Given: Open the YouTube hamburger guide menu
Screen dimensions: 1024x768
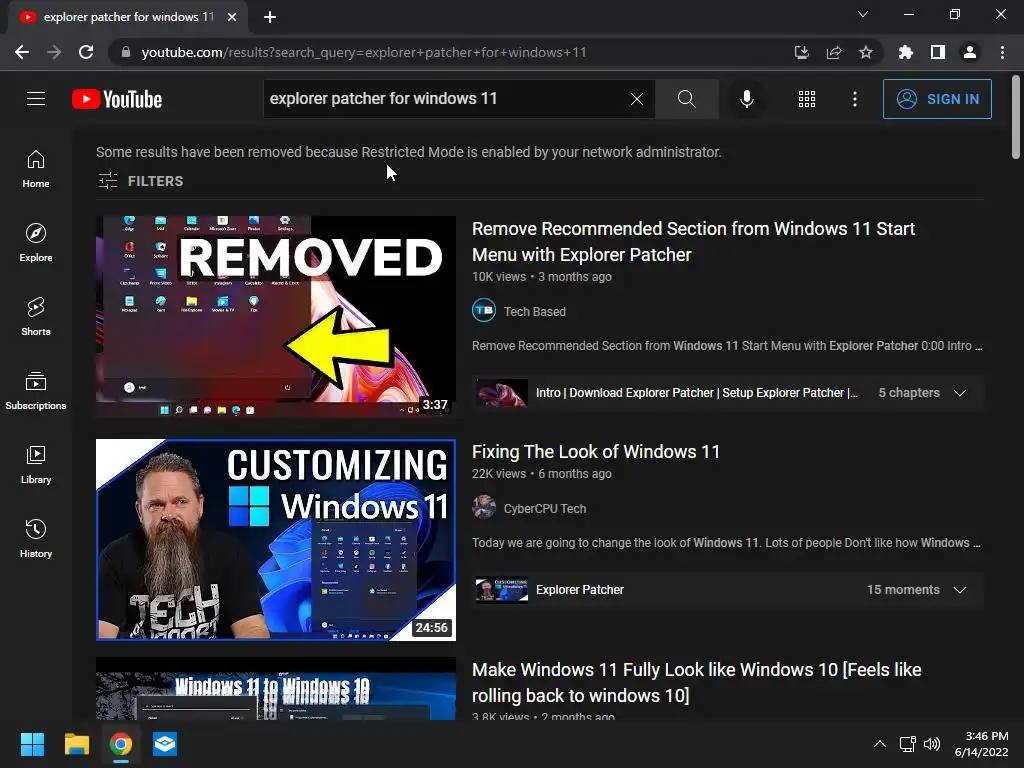Looking at the screenshot, I should (x=36, y=99).
